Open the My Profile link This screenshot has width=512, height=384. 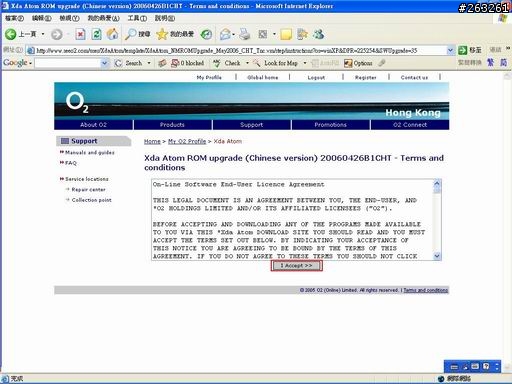[x=209, y=77]
